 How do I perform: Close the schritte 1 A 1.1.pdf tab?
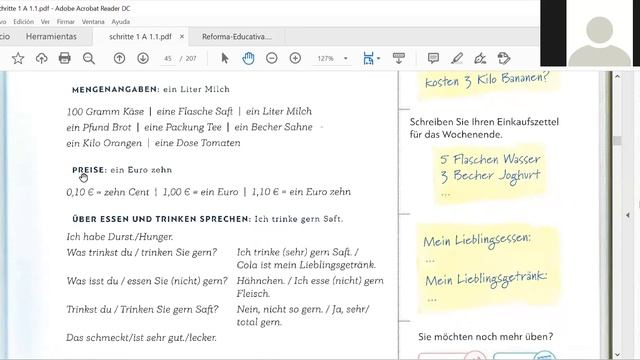[x=182, y=36]
